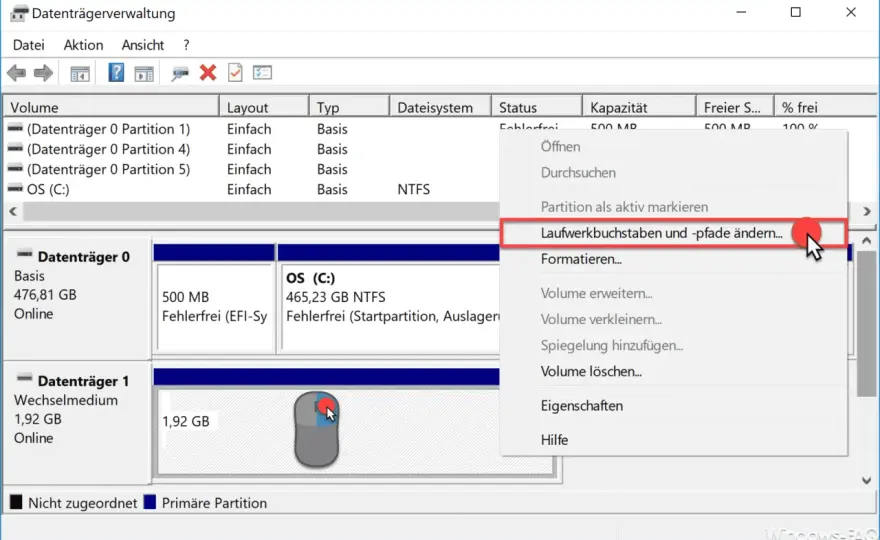The image size is (880, 540).
Task: Open the Aktion menu
Action: point(84,45)
